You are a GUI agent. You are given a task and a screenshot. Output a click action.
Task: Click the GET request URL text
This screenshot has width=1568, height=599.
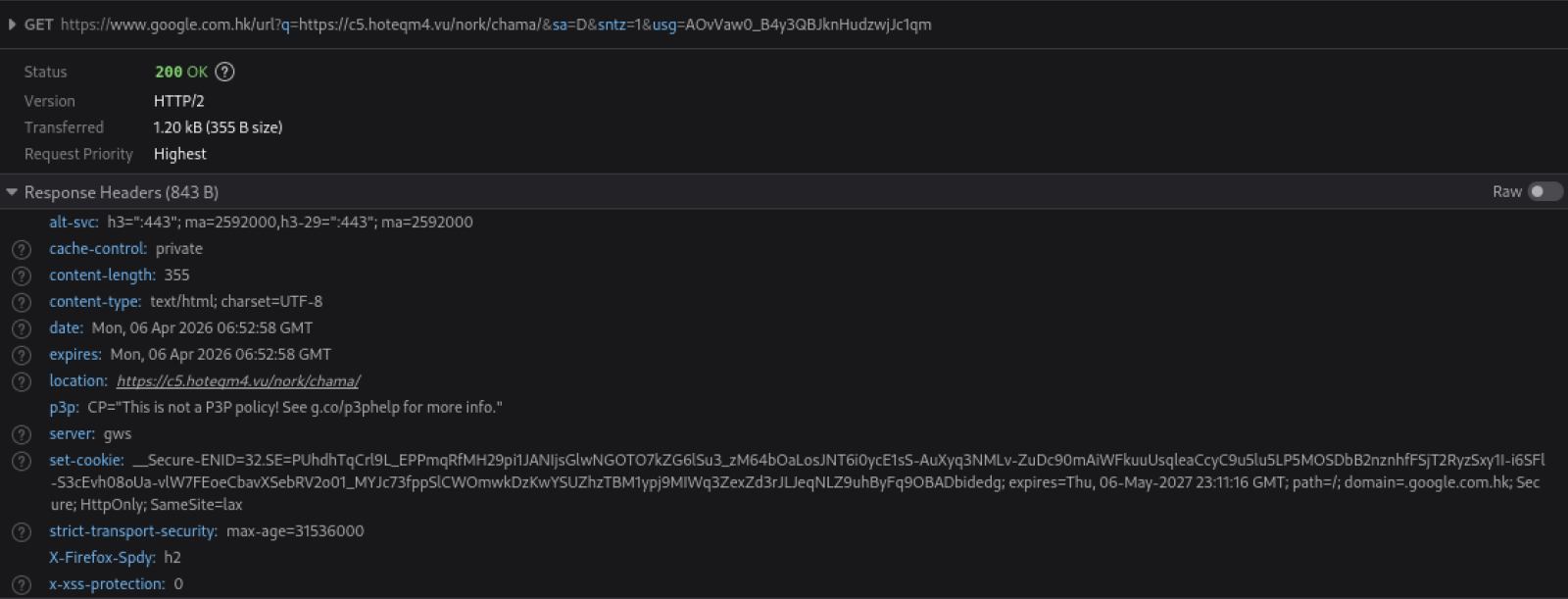(496, 25)
